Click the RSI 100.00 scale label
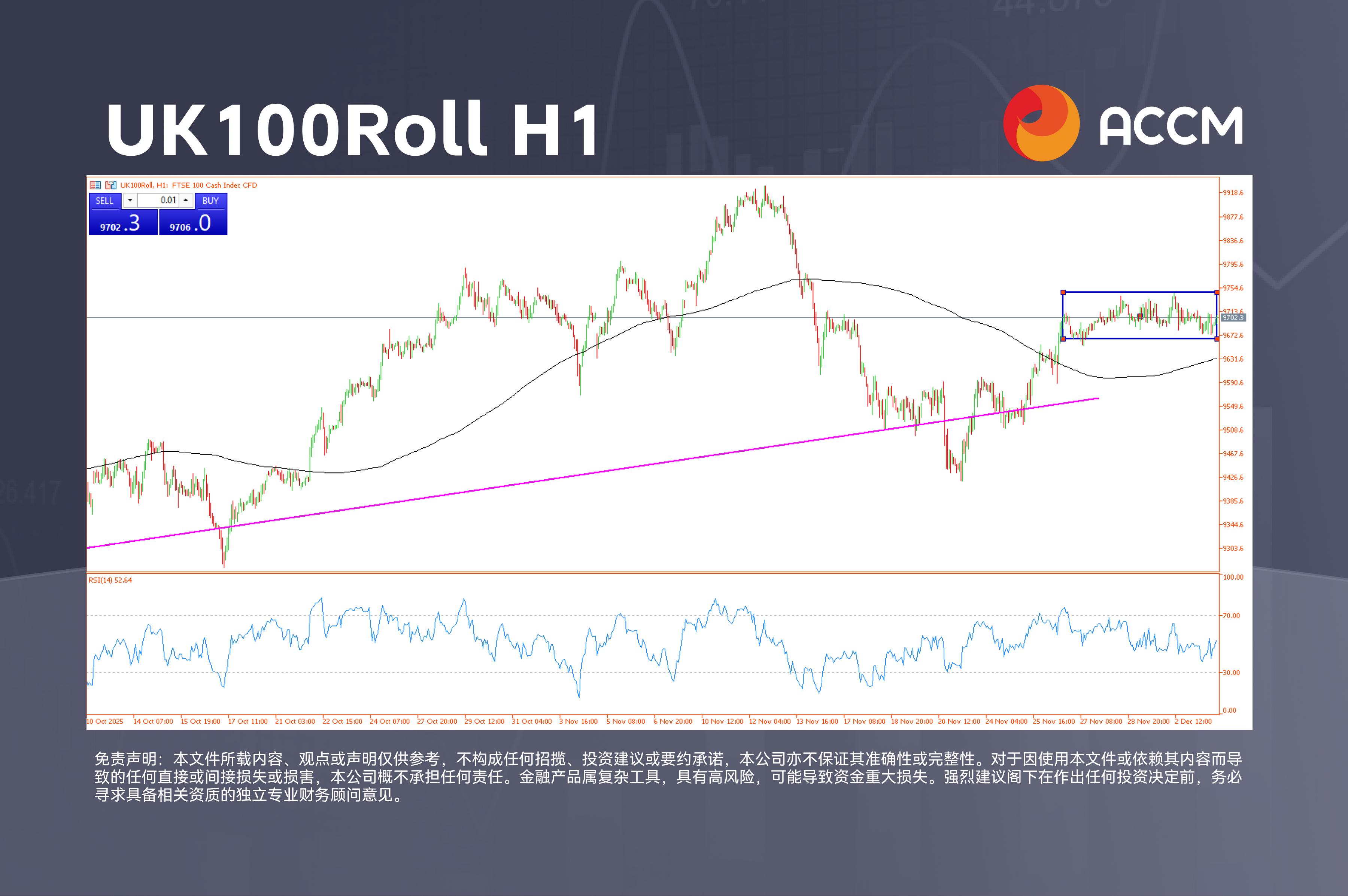 [1233, 577]
